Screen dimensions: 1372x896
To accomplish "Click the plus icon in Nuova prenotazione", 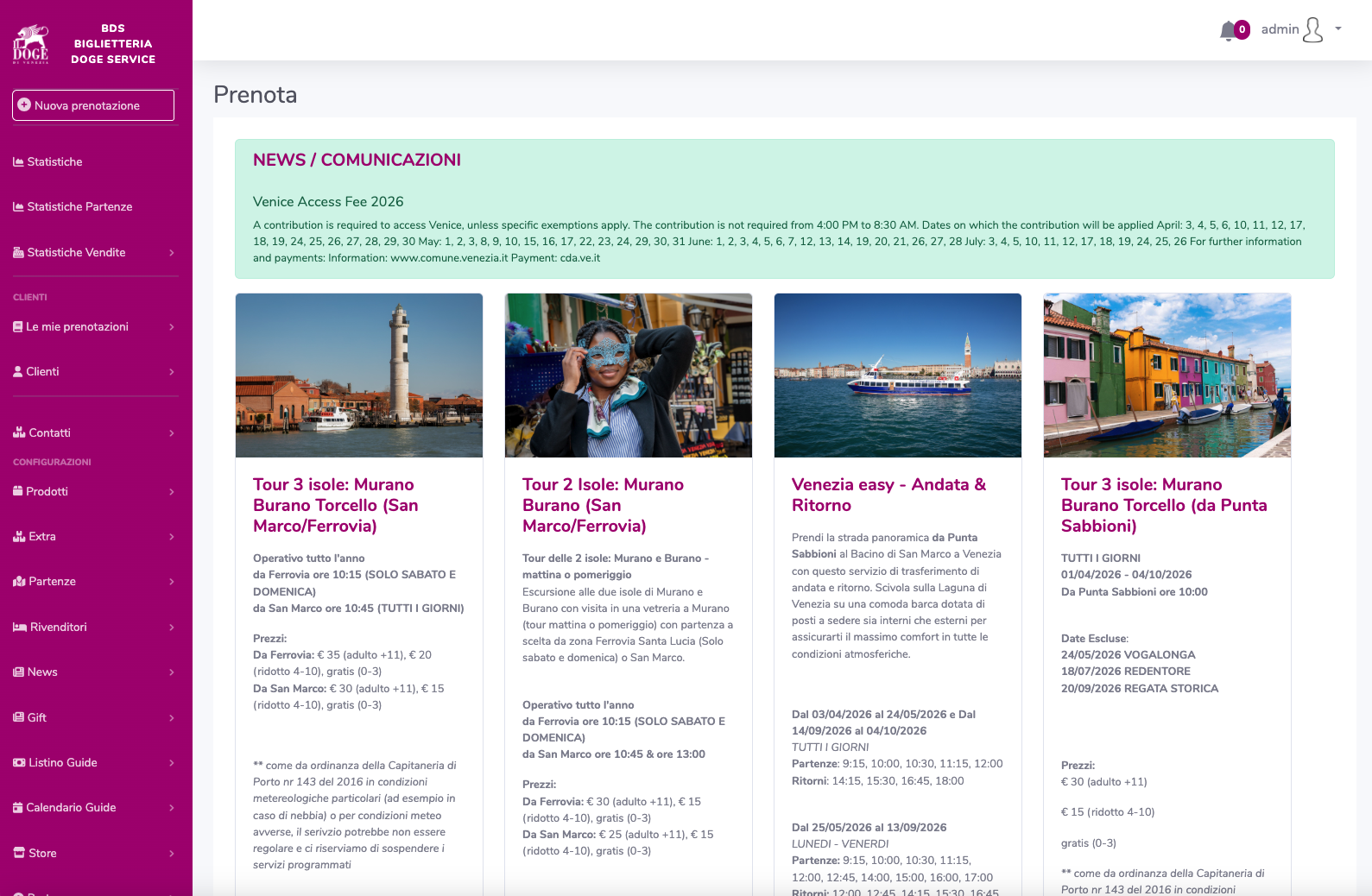I will pos(24,105).
